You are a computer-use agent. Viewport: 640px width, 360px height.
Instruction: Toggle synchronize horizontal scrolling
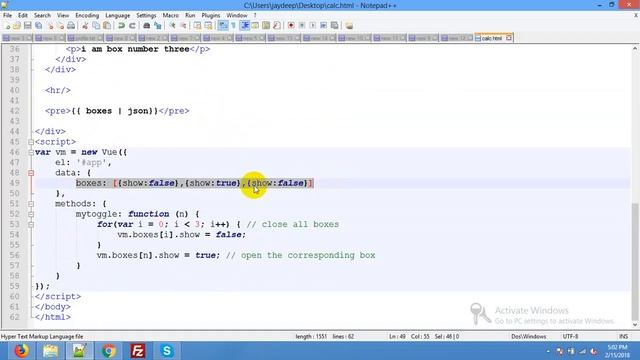click(208, 26)
